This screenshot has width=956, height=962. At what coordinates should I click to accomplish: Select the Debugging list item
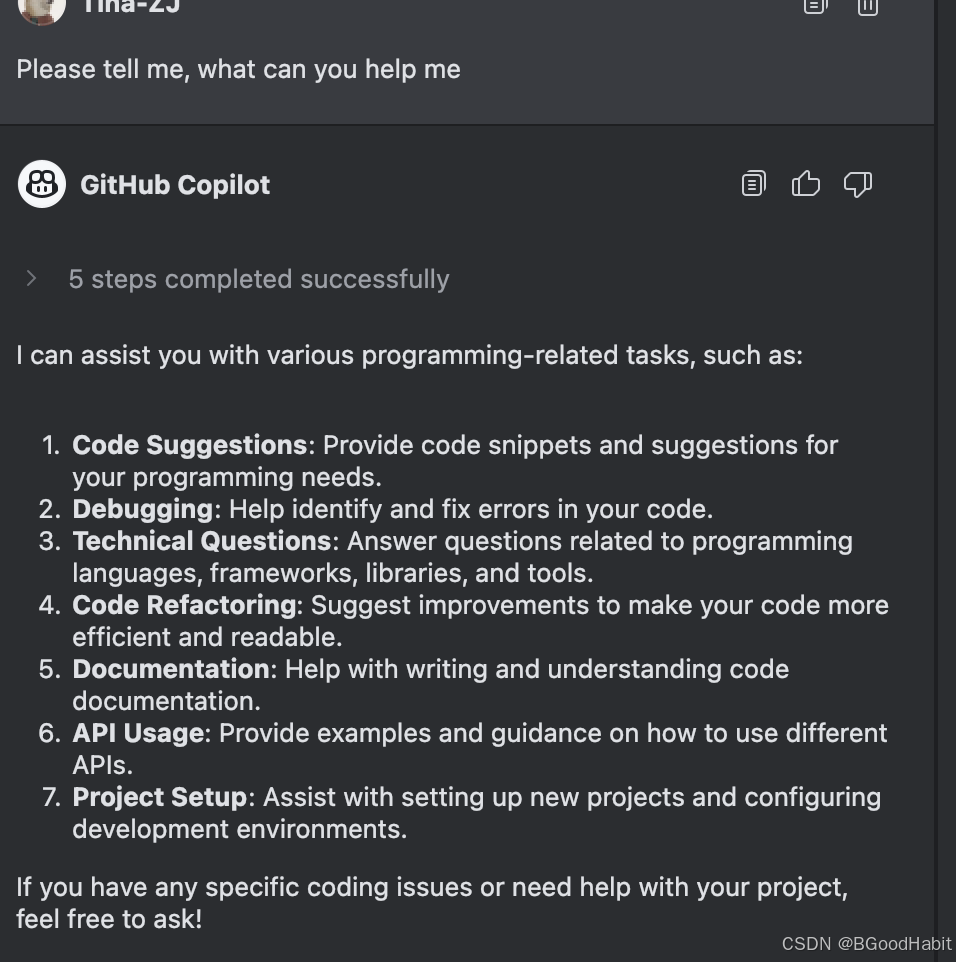376,509
